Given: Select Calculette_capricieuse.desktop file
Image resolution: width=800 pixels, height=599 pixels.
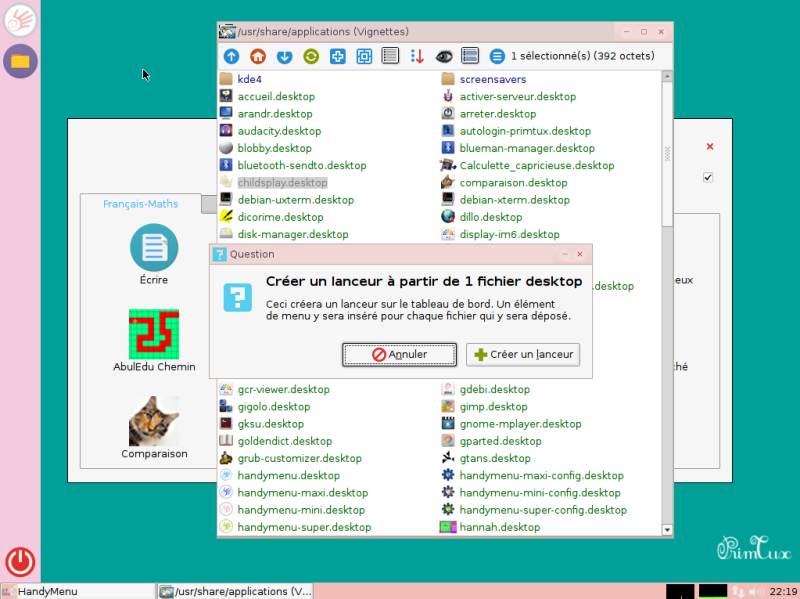Looking at the screenshot, I should pos(537,165).
